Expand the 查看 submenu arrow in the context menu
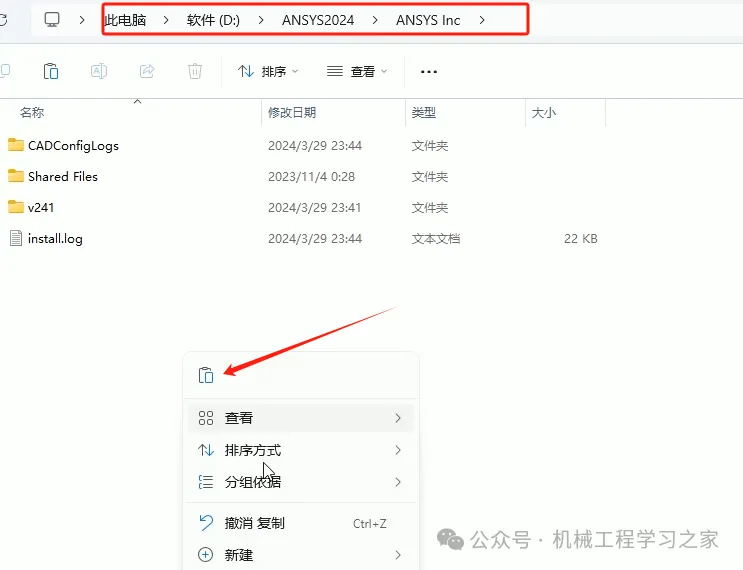The height and width of the screenshot is (570, 743). coord(398,418)
